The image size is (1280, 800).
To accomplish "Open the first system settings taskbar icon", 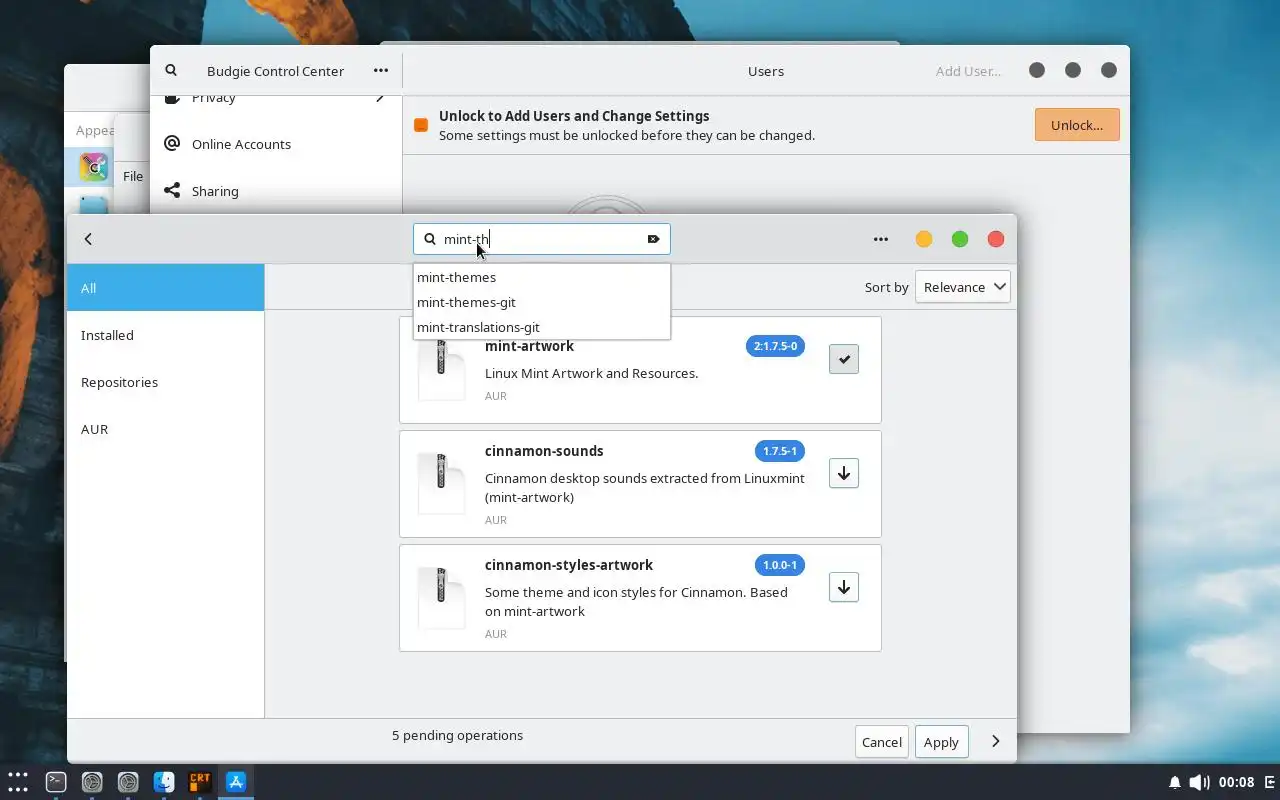I will click(x=92, y=782).
